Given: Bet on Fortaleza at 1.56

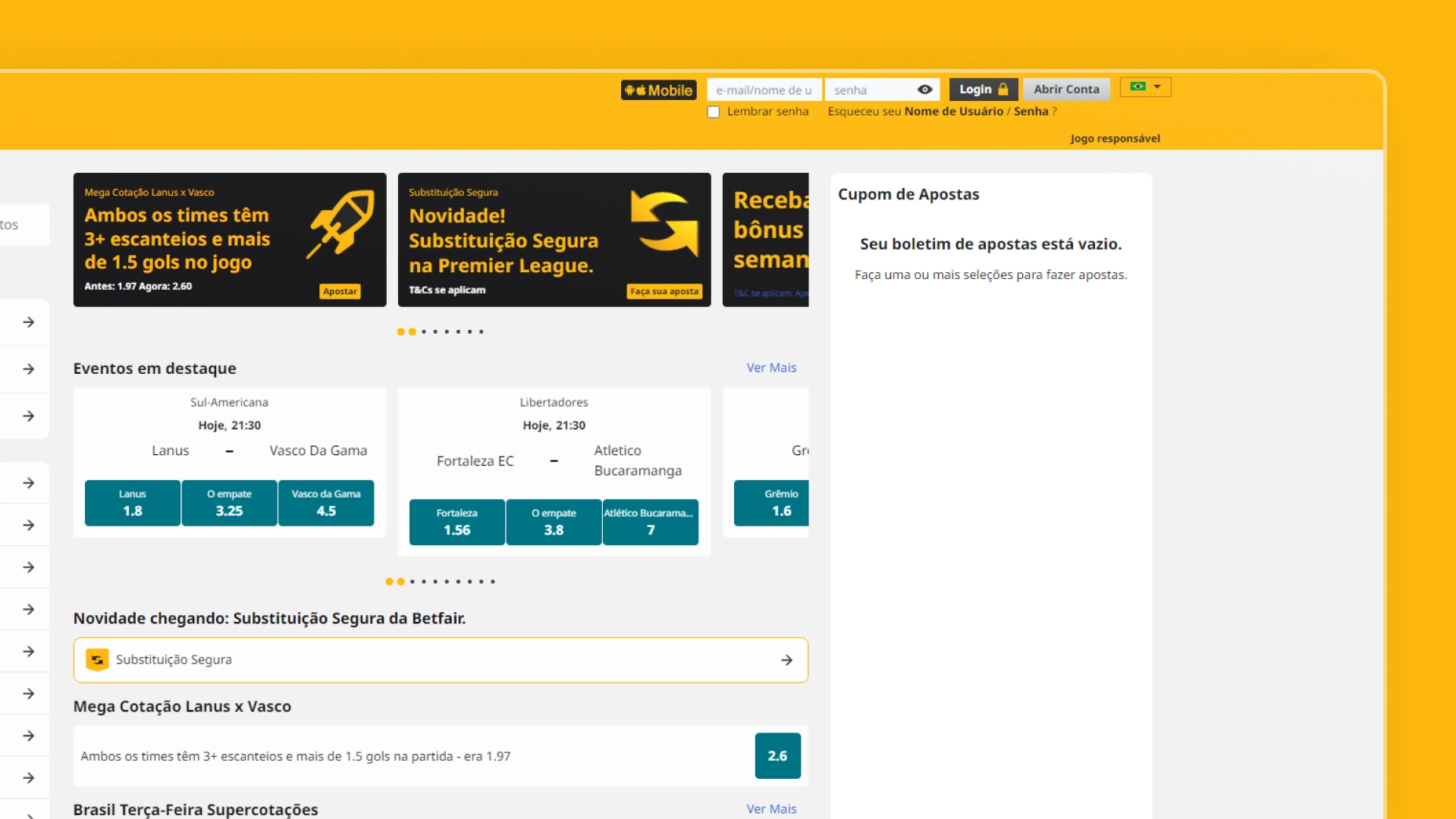Looking at the screenshot, I should point(457,522).
